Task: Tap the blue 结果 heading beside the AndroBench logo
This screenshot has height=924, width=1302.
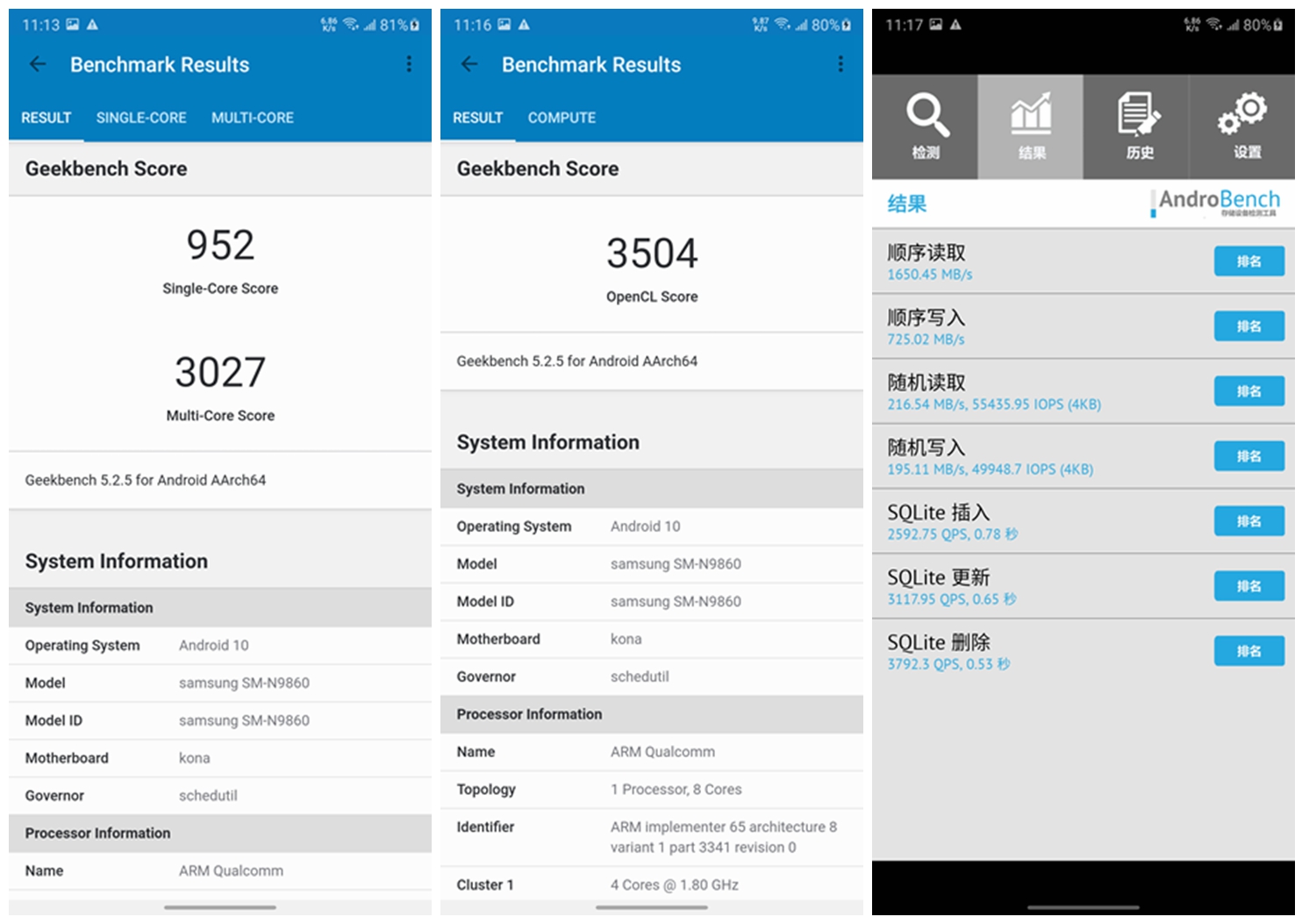Action: pyautogui.click(x=907, y=204)
